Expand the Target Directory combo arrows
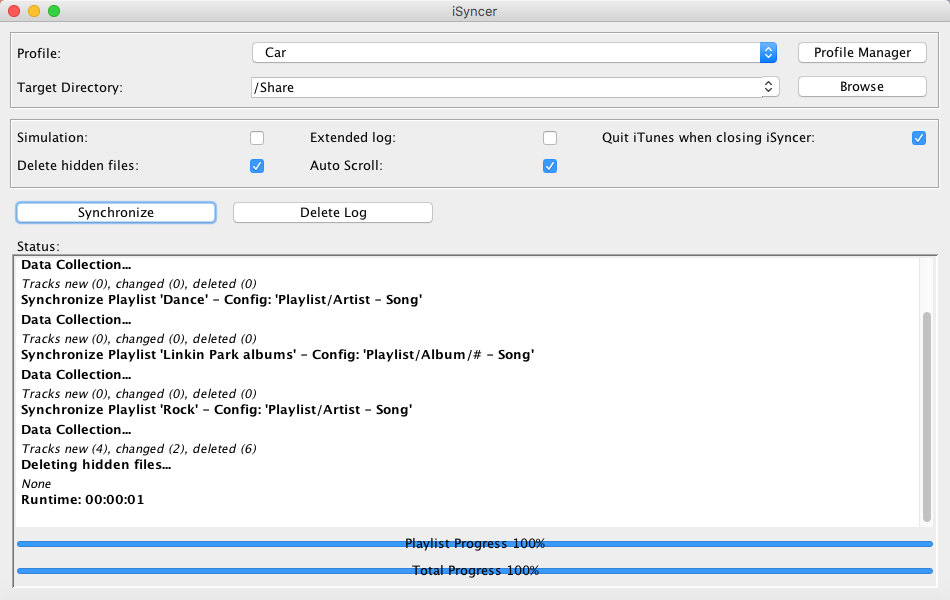Screen dimensions: 950x600 pos(768,87)
